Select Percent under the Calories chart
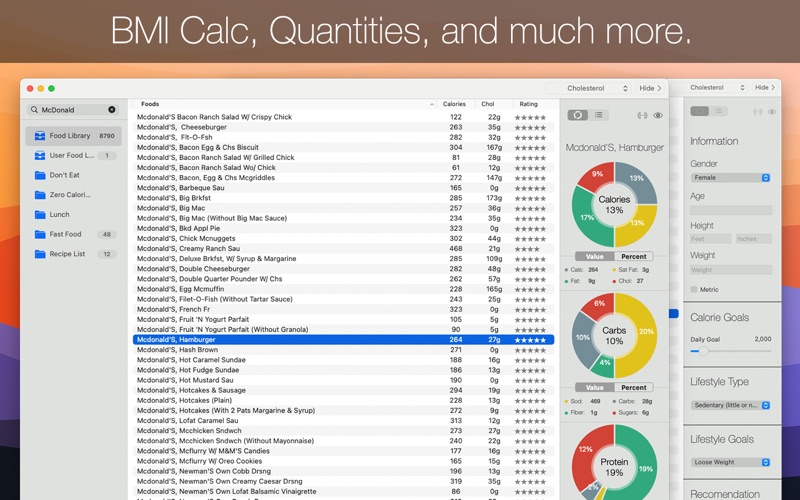This screenshot has width=800, height=500. [x=634, y=257]
